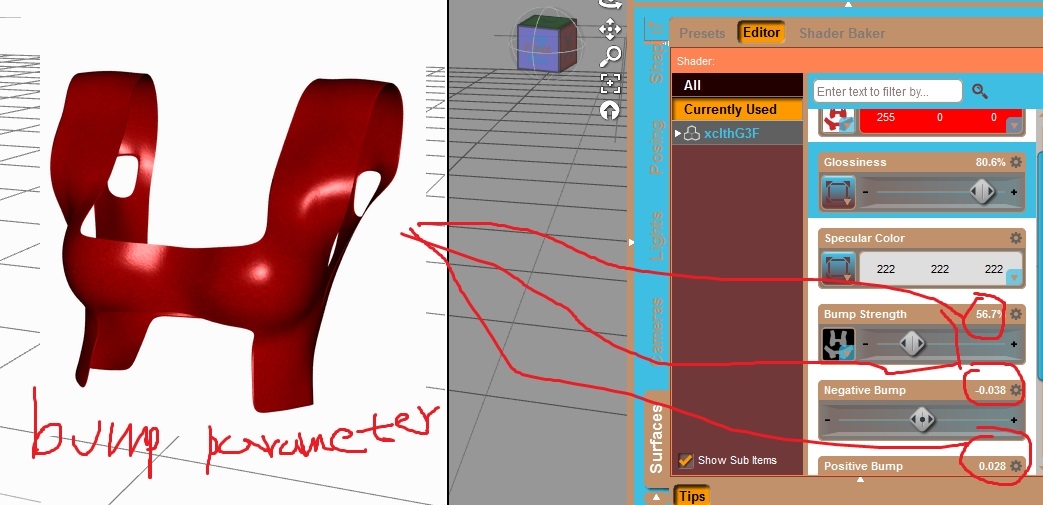Viewport: 1043px width, 505px height.
Task: Select the Currently Used category
Action: (x=738, y=109)
